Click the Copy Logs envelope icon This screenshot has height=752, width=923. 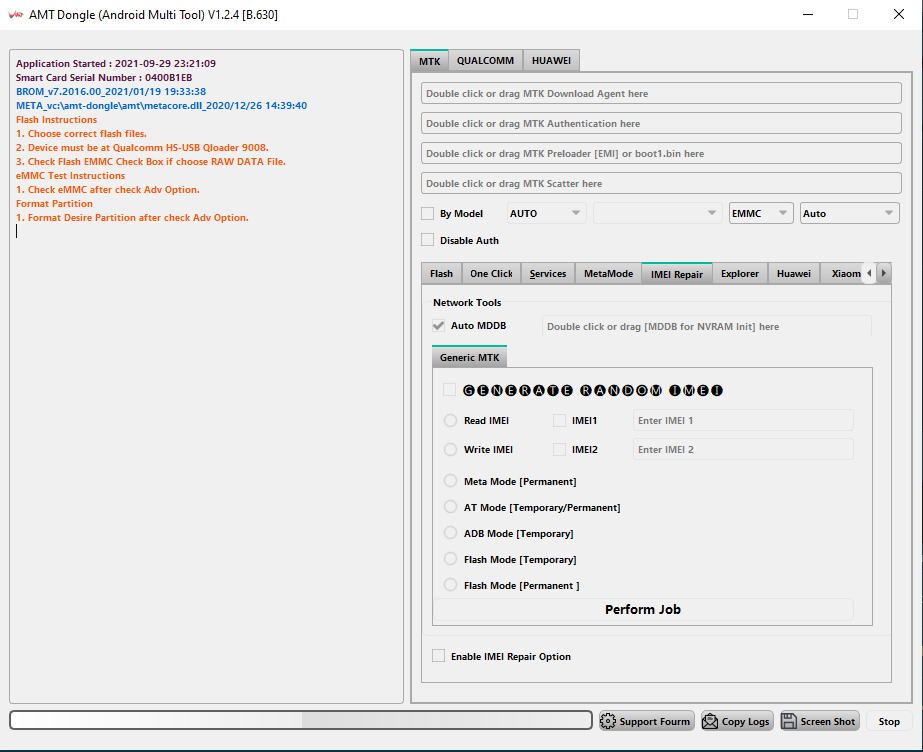710,721
